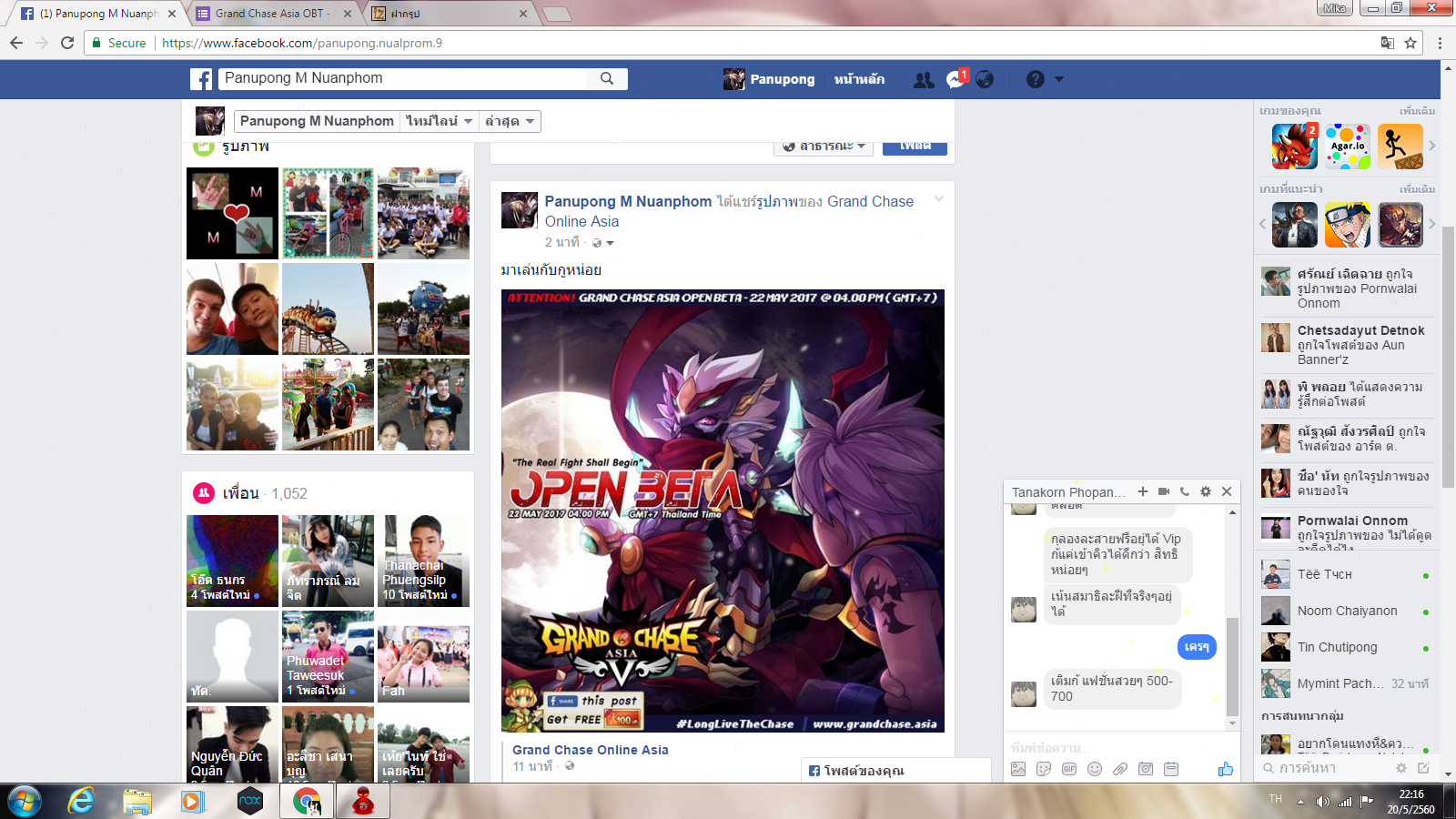The height and width of the screenshot is (819, 1456).
Task: Start a video call with Tanakorn
Action: click(x=1164, y=491)
